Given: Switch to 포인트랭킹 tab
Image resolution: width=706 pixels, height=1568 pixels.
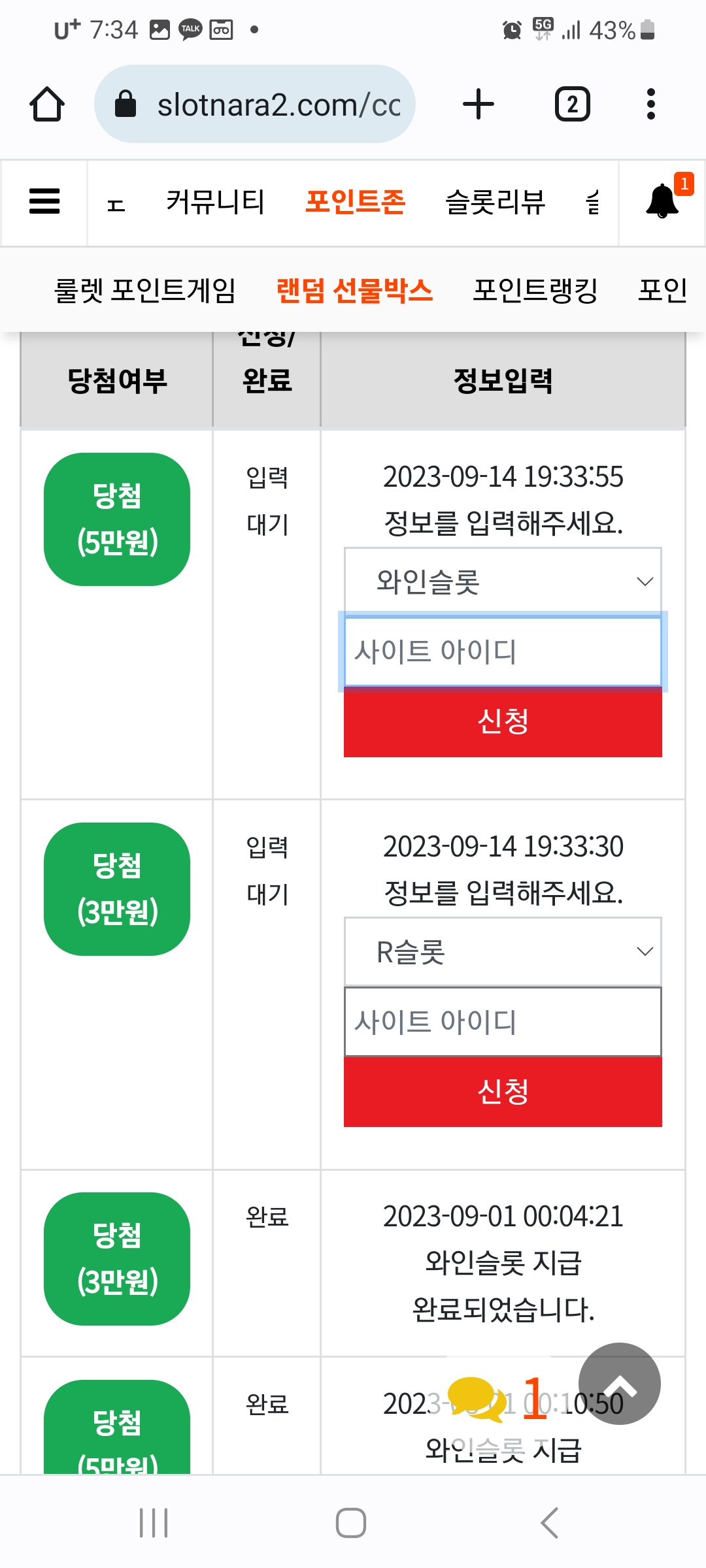Looking at the screenshot, I should [x=535, y=290].
